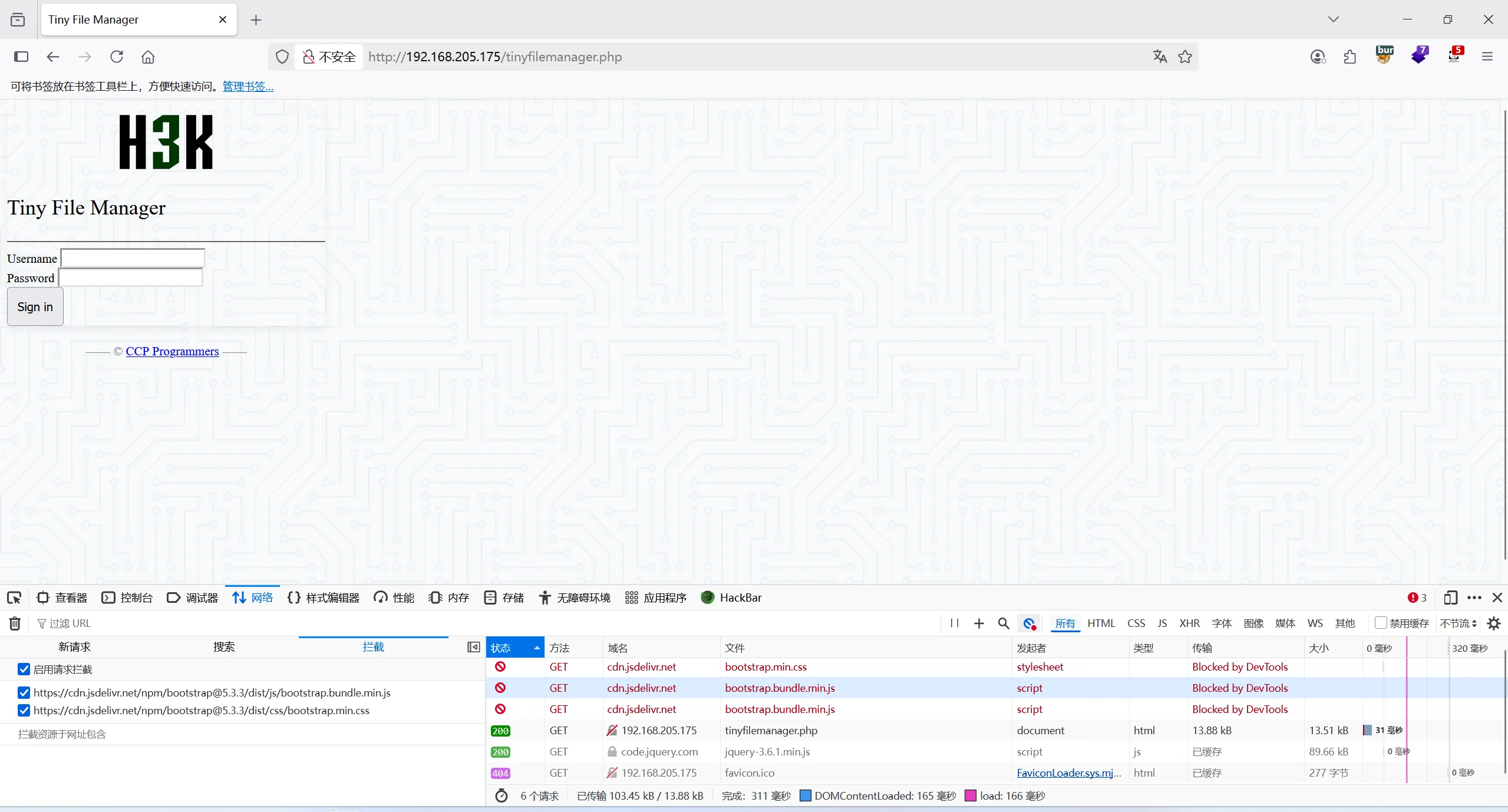Click the translate page icon in address bar
The height and width of the screenshot is (812, 1508).
1160,57
